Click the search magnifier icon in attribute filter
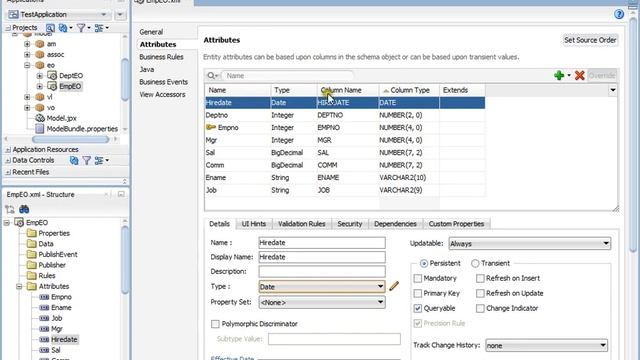The width and height of the screenshot is (640, 360). pyautogui.click(x=211, y=76)
